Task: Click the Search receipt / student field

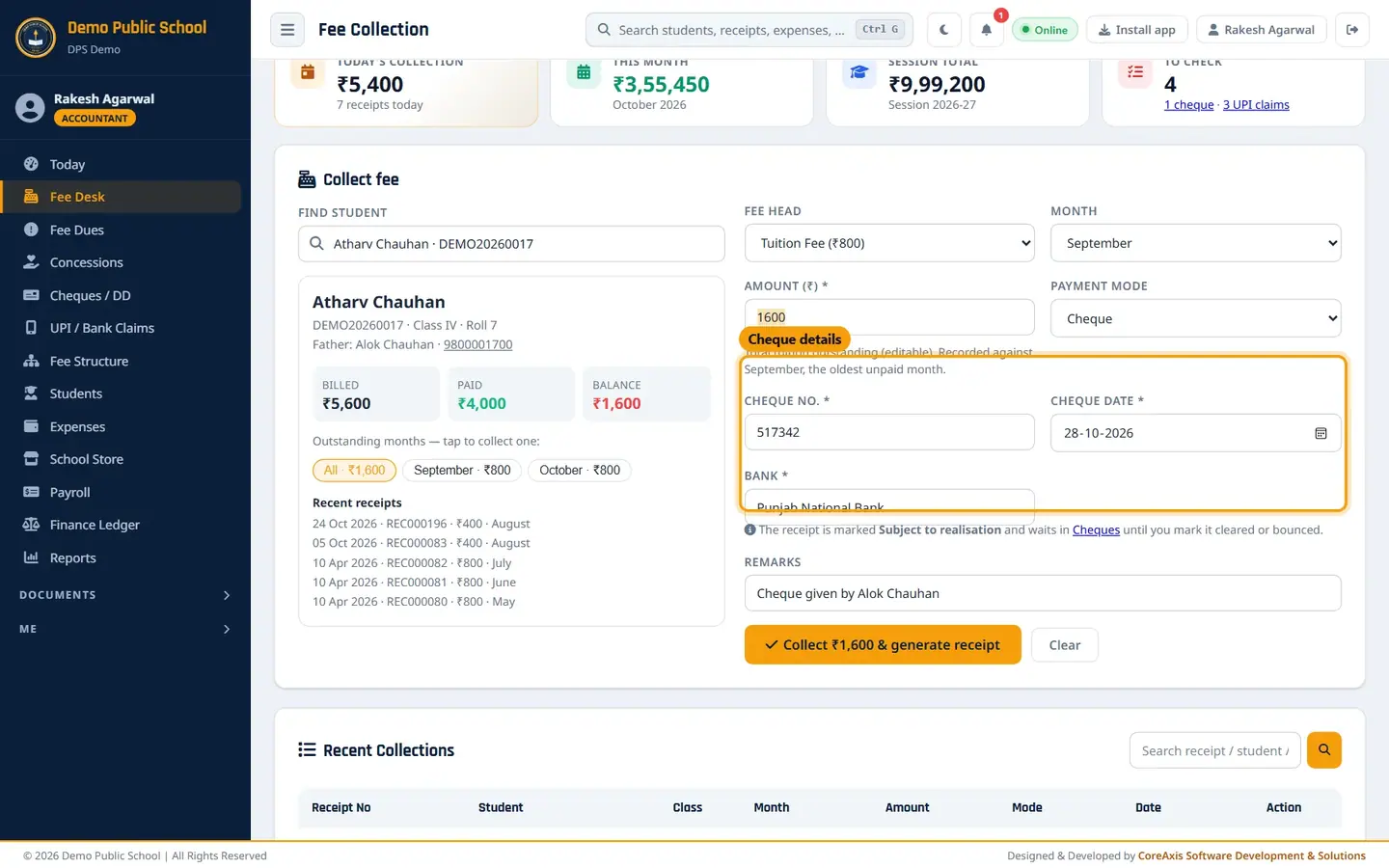Action: tap(1215, 750)
